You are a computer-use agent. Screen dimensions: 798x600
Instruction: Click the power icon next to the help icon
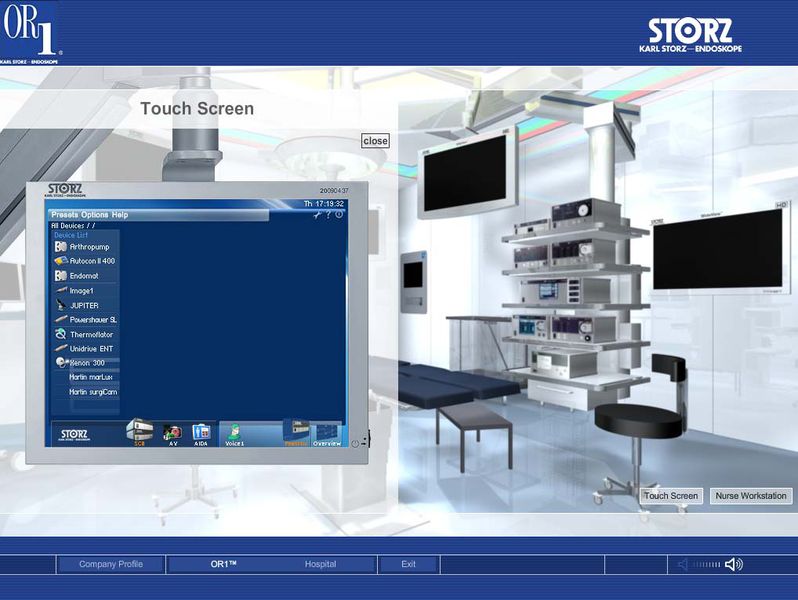click(339, 215)
